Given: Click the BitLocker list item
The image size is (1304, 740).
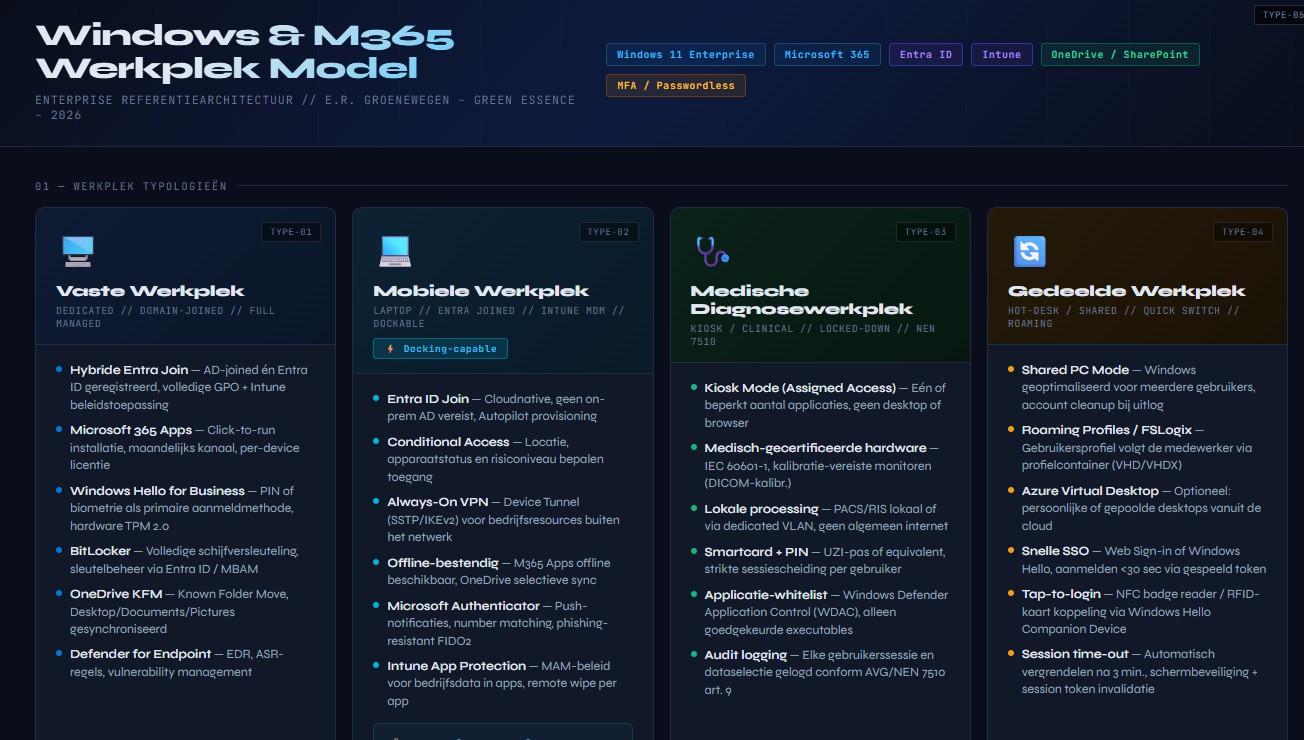Looking at the screenshot, I should coord(184,559).
